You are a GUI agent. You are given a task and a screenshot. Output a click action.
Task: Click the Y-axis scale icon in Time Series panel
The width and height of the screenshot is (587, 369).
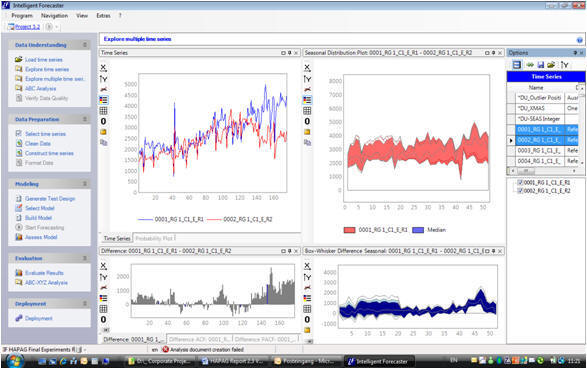tap(104, 79)
